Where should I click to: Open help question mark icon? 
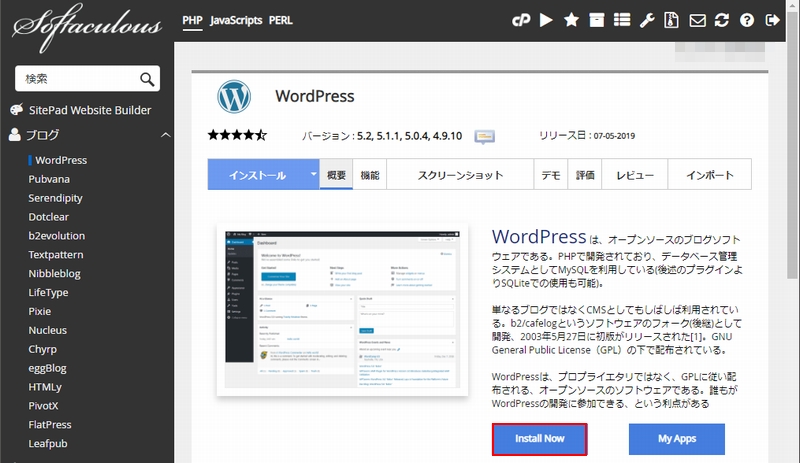click(x=747, y=20)
